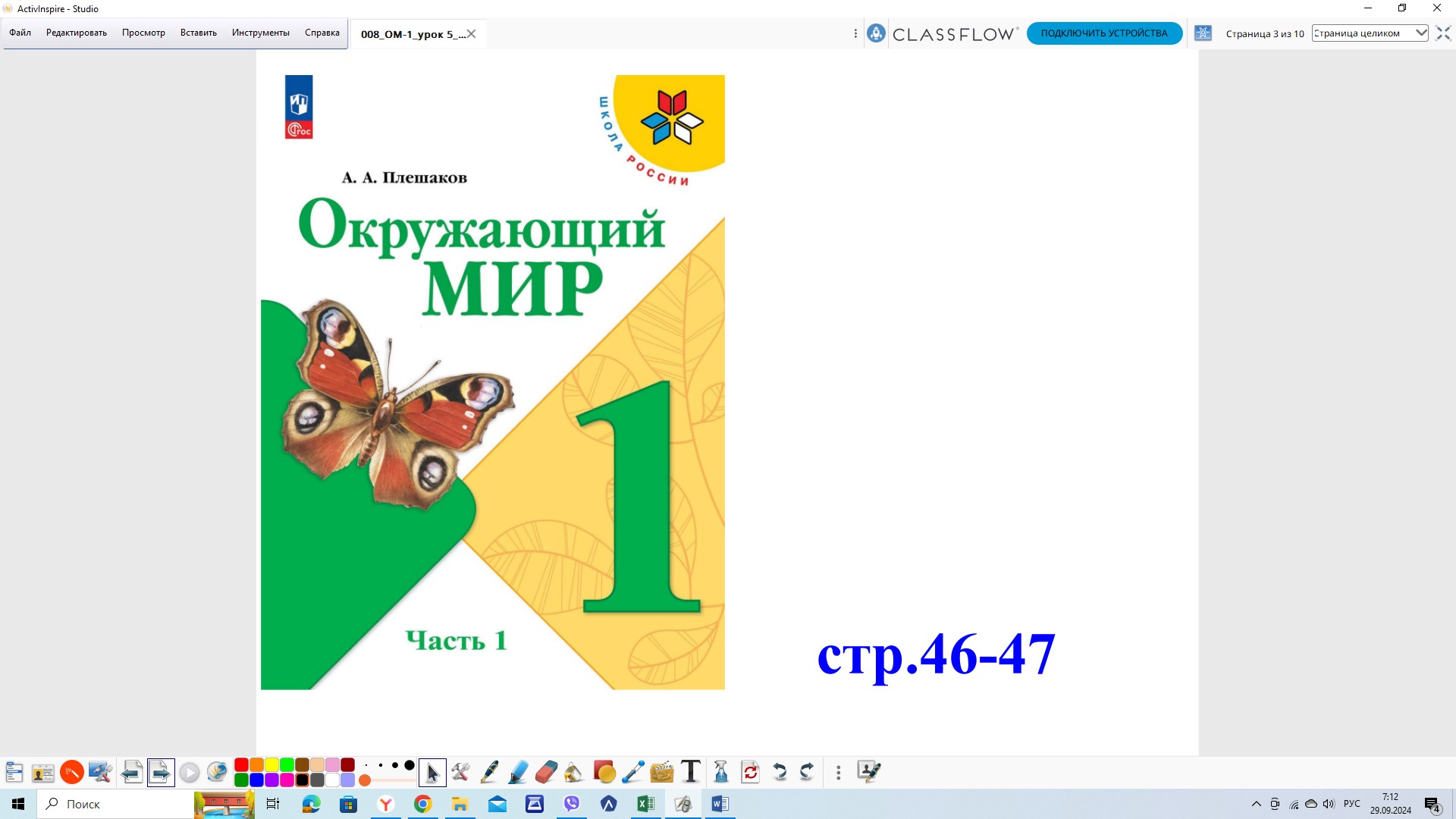The height and width of the screenshot is (819, 1456).
Task: Click Подключить устройства button
Action: pos(1104,33)
